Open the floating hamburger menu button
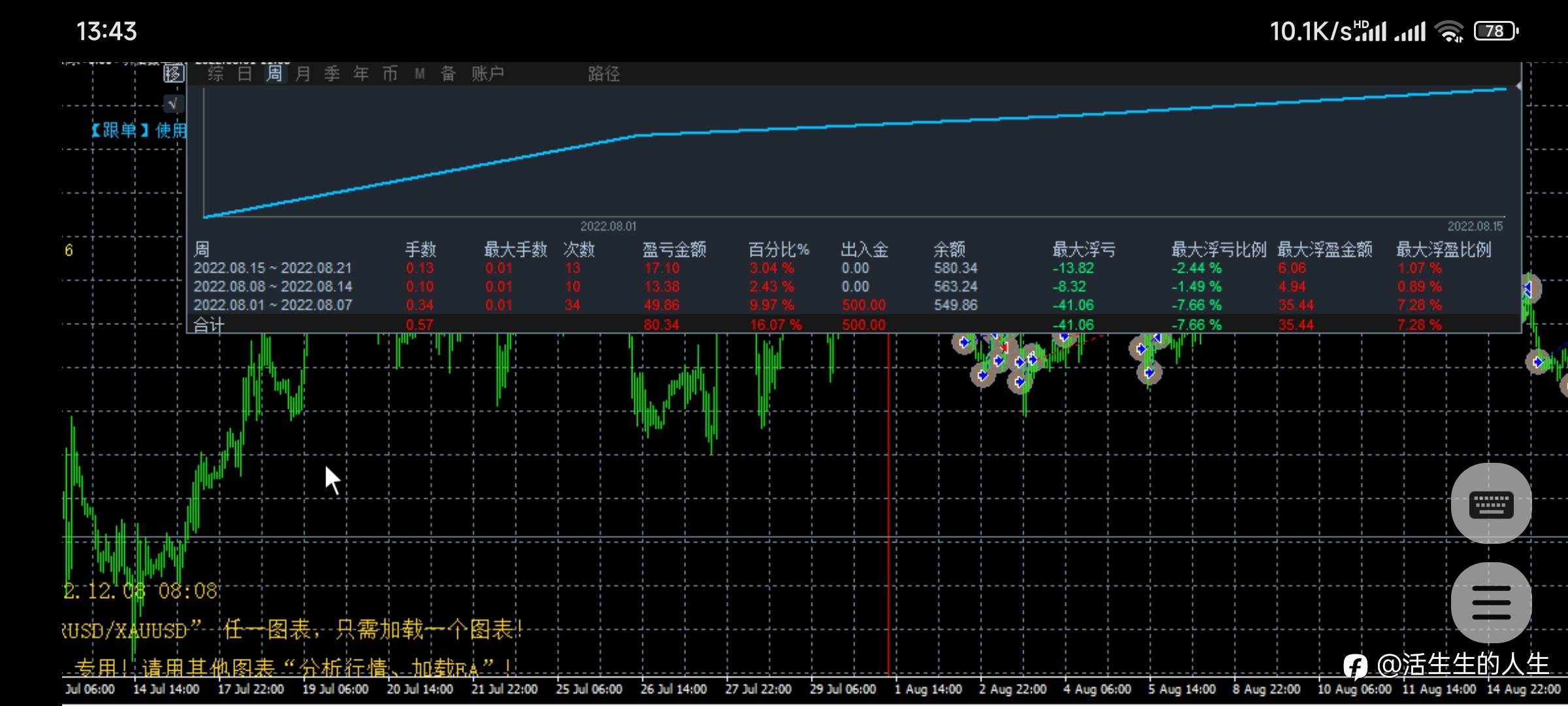This screenshot has width=1568, height=706. [1491, 602]
